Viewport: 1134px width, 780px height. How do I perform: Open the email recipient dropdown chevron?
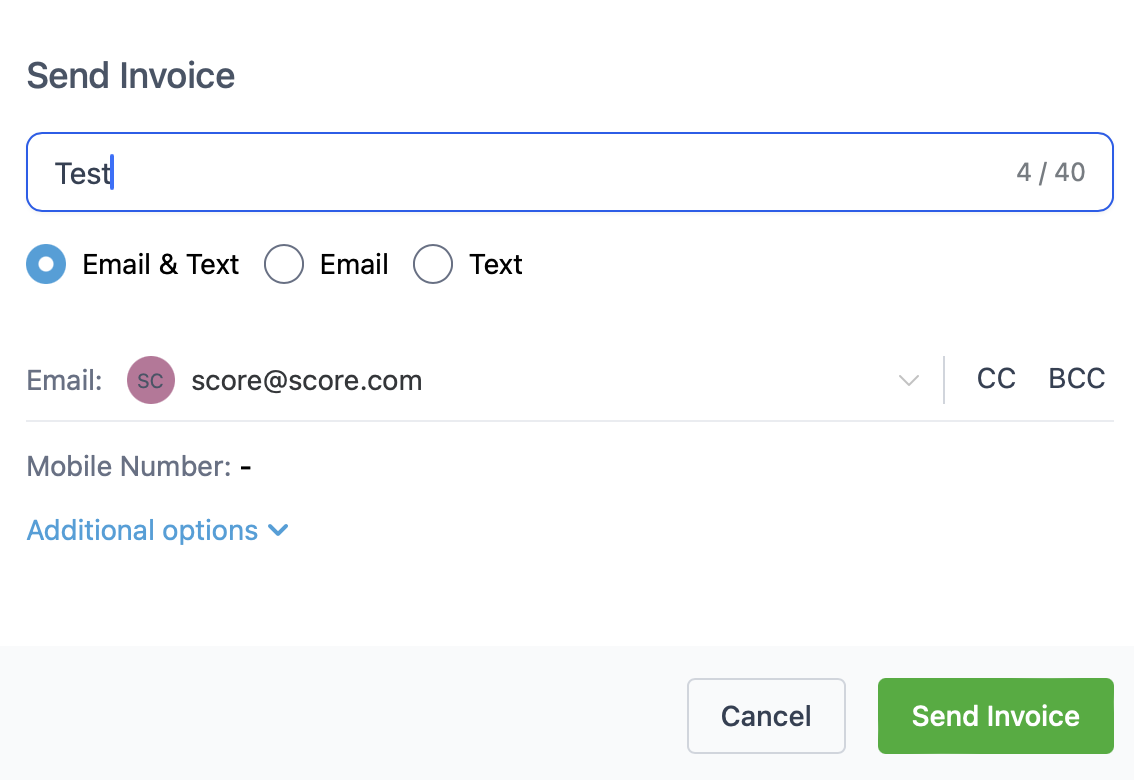908,380
